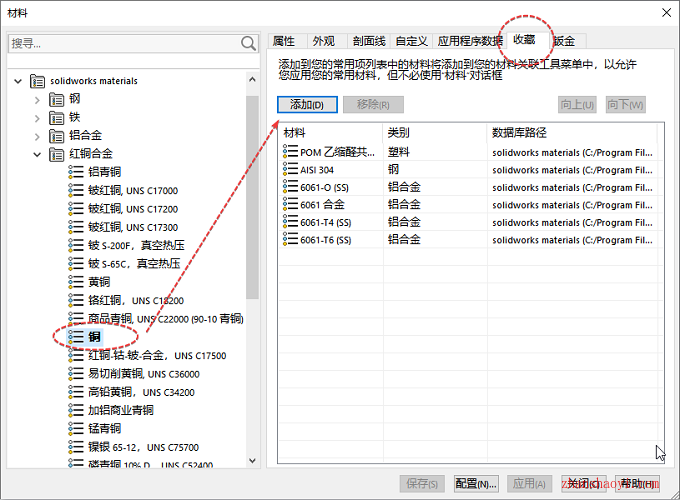Expand the 钢 category

tap(37, 100)
